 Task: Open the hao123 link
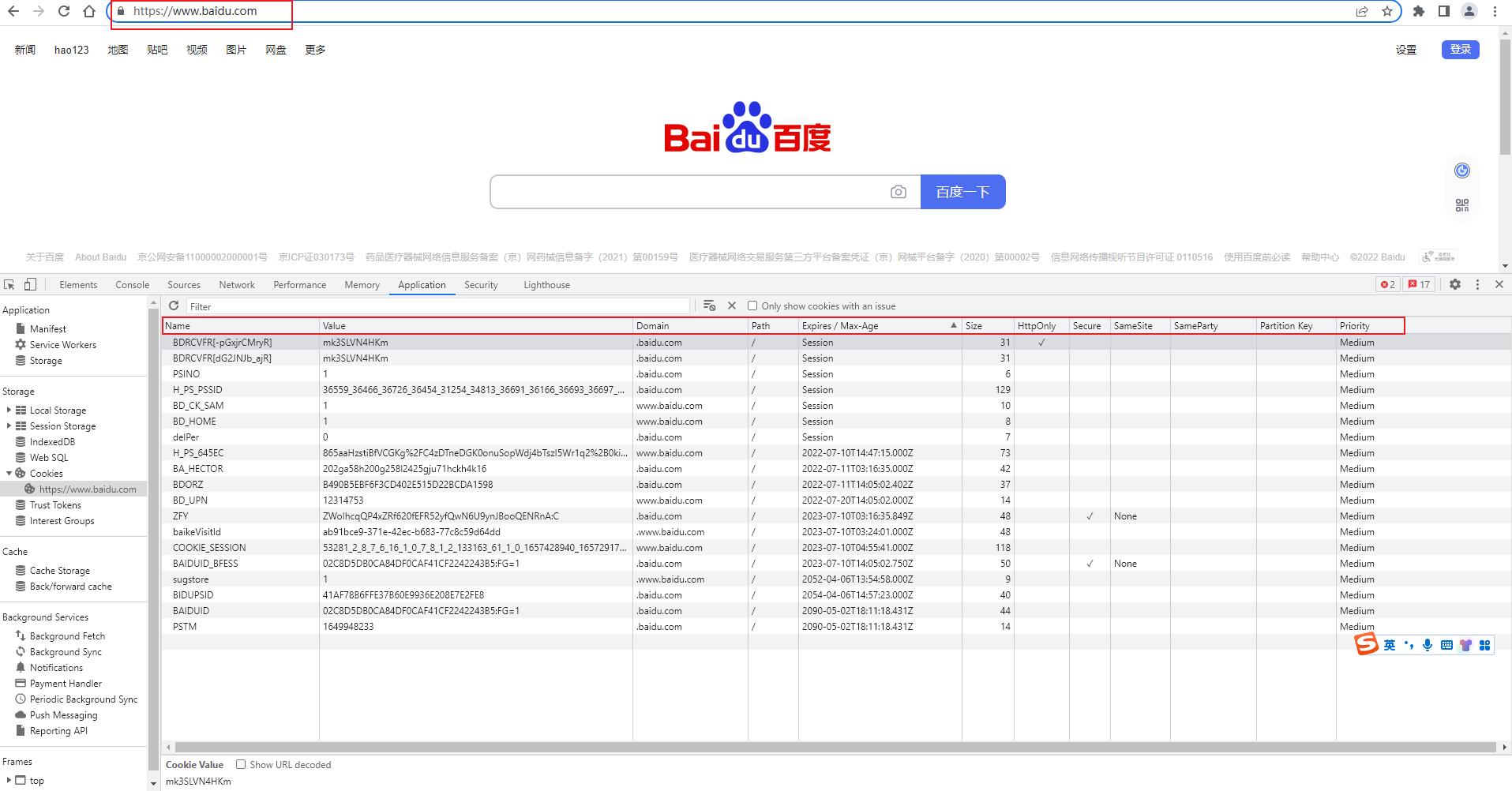(72, 50)
